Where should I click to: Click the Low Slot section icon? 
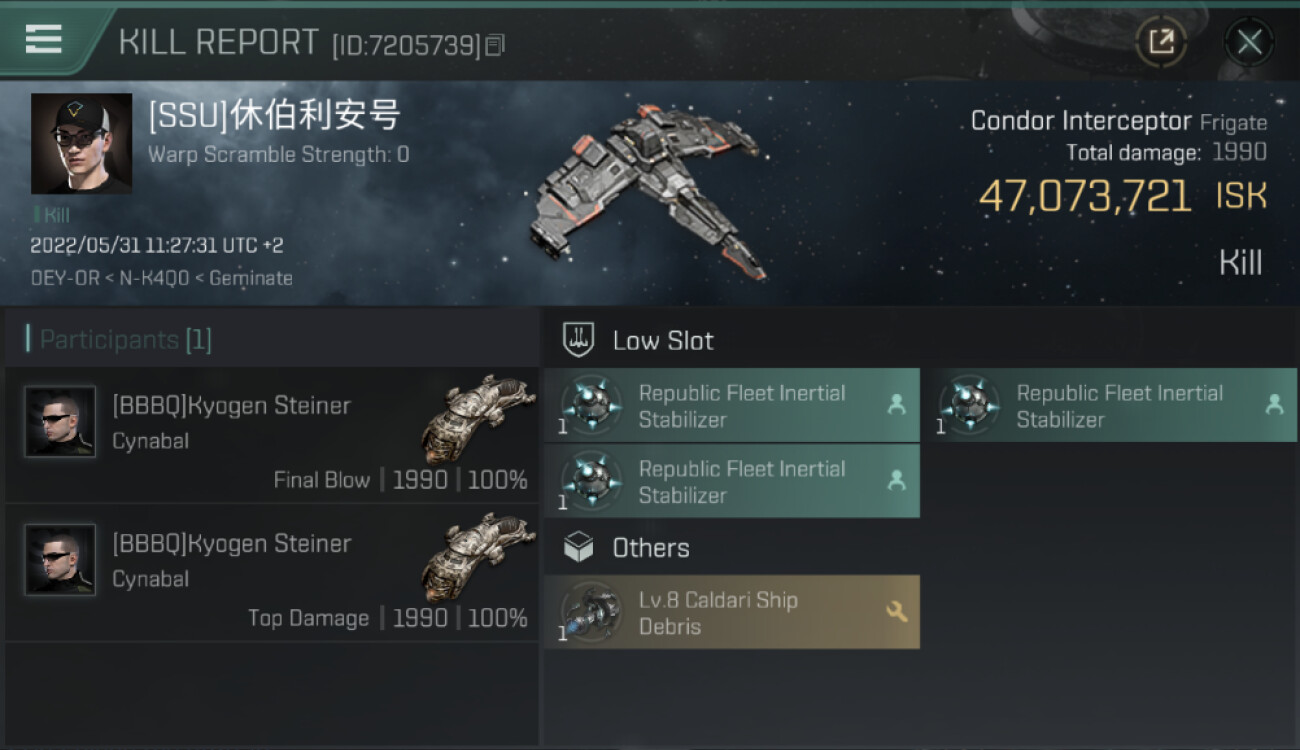coord(579,340)
